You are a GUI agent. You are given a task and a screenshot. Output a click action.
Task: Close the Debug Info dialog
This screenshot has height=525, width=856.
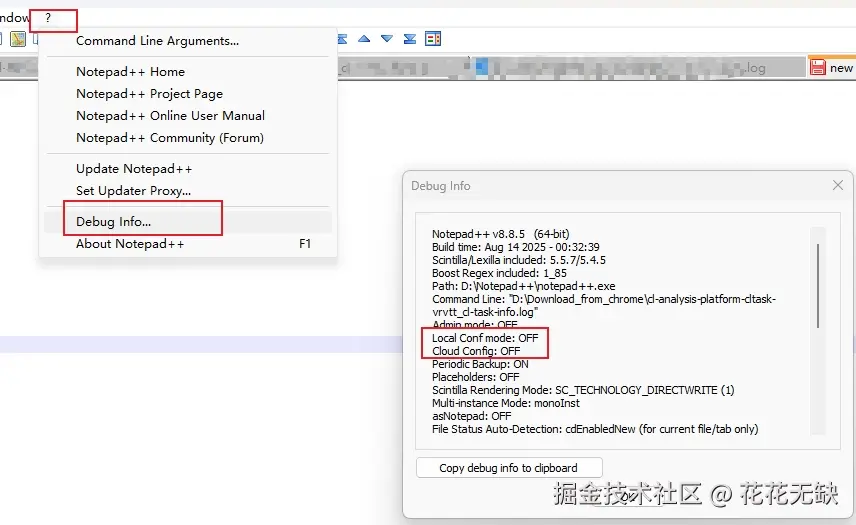pos(838,186)
